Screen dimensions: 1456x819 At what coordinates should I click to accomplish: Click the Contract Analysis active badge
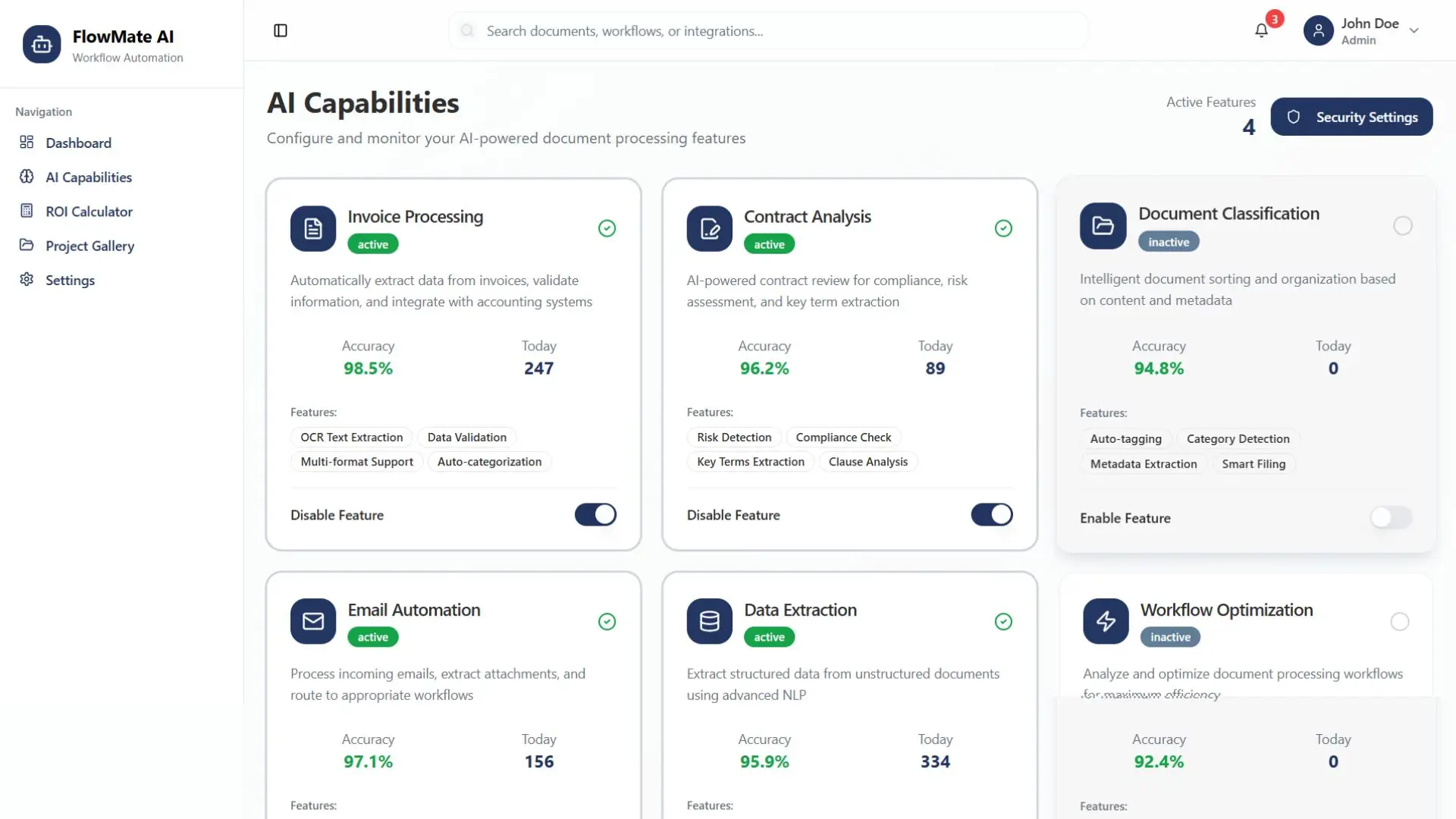point(769,244)
